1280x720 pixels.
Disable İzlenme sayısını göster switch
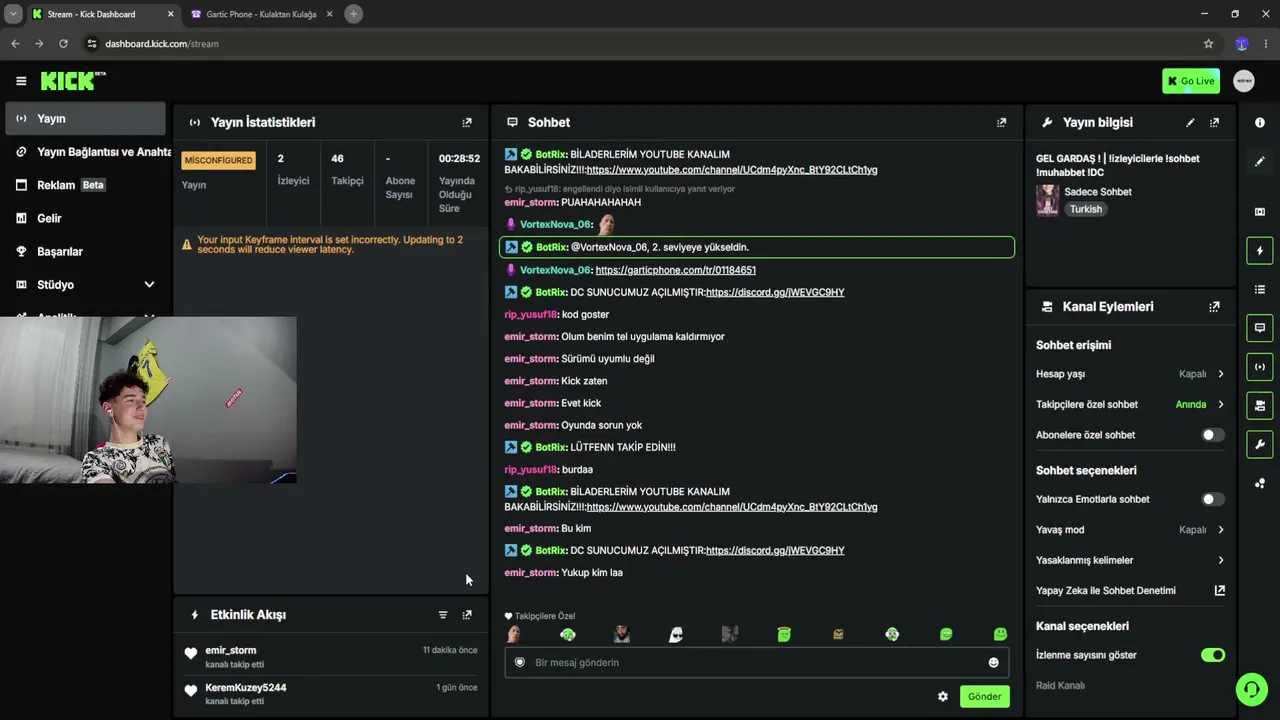(1212, 655)
